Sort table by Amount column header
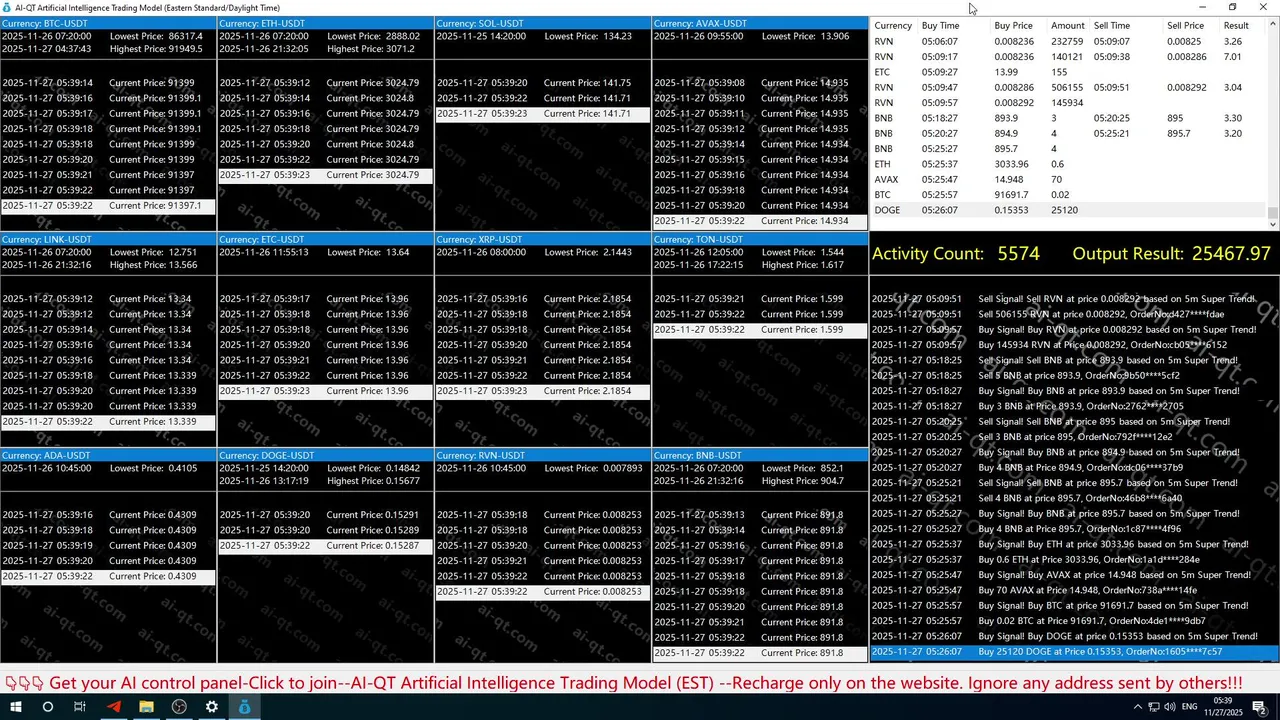Screen dimensions: 1280x720 (1067, 26)
